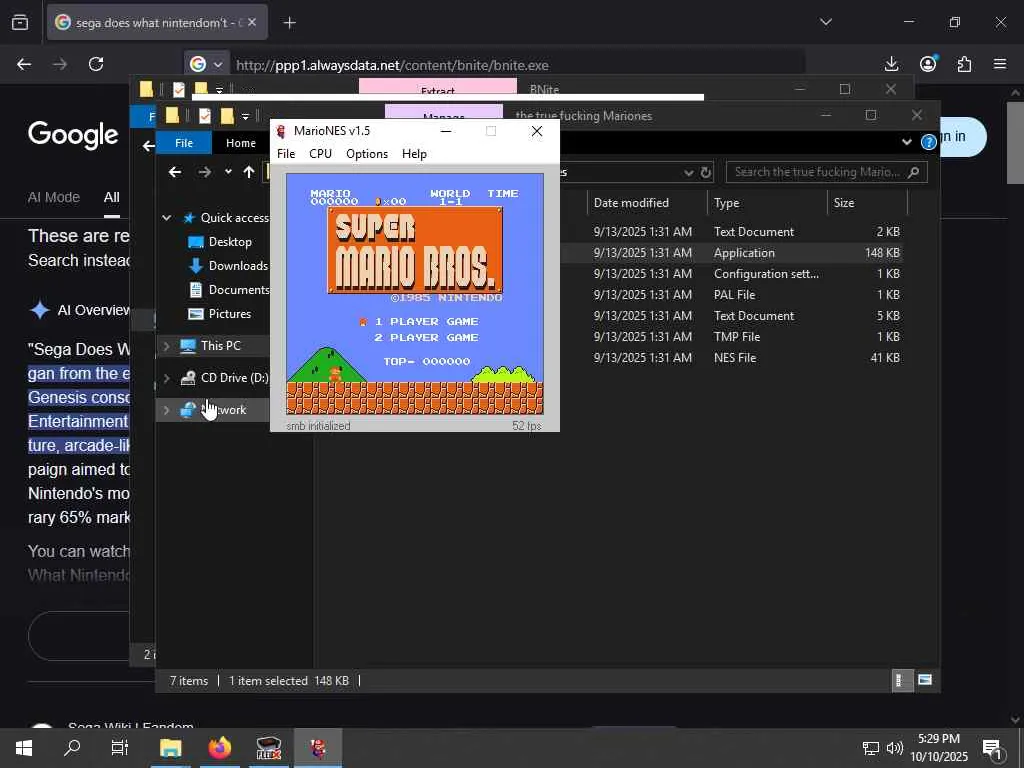Image resolution: width=1024 pixels, height=768 pixels.
Task: Open the CPU menu in MarioNES
Action: pos(320,153)
